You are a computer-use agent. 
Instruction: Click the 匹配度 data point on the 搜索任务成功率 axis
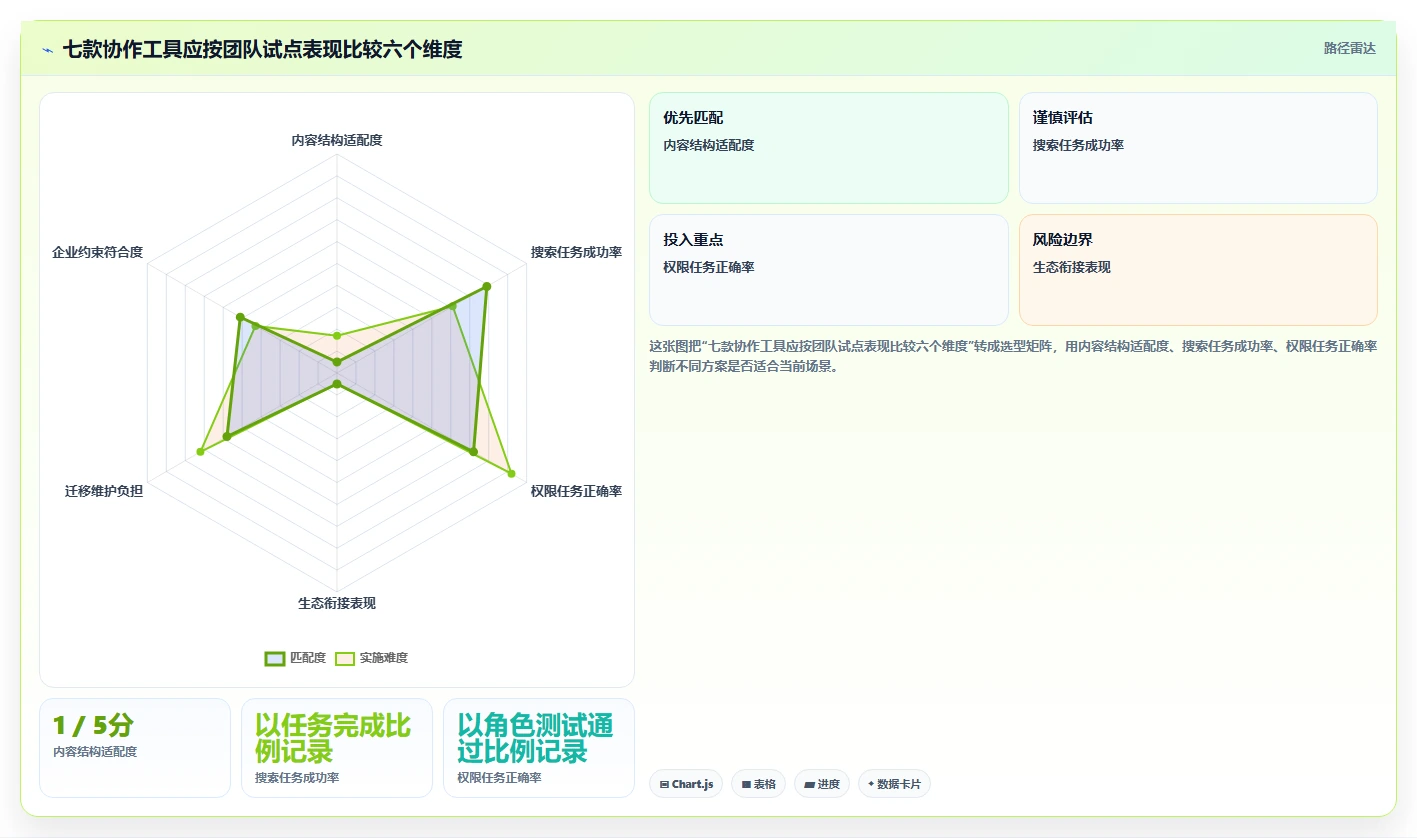coord(486,287)
